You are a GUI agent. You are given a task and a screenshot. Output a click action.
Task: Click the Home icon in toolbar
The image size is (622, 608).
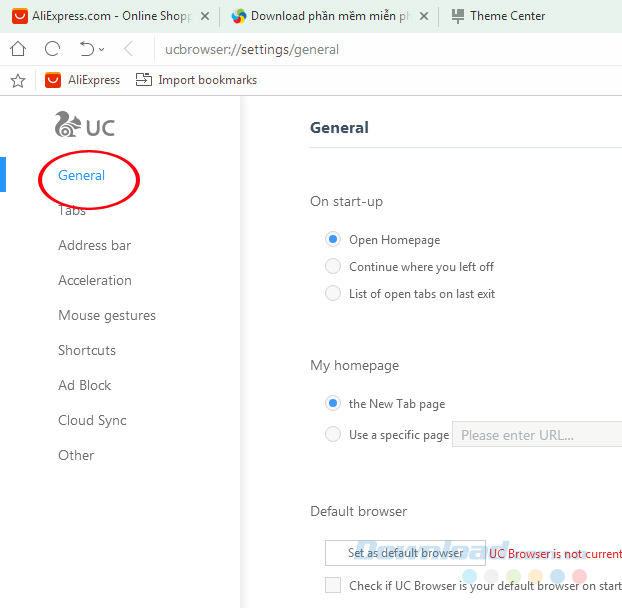tap(18, 49)
